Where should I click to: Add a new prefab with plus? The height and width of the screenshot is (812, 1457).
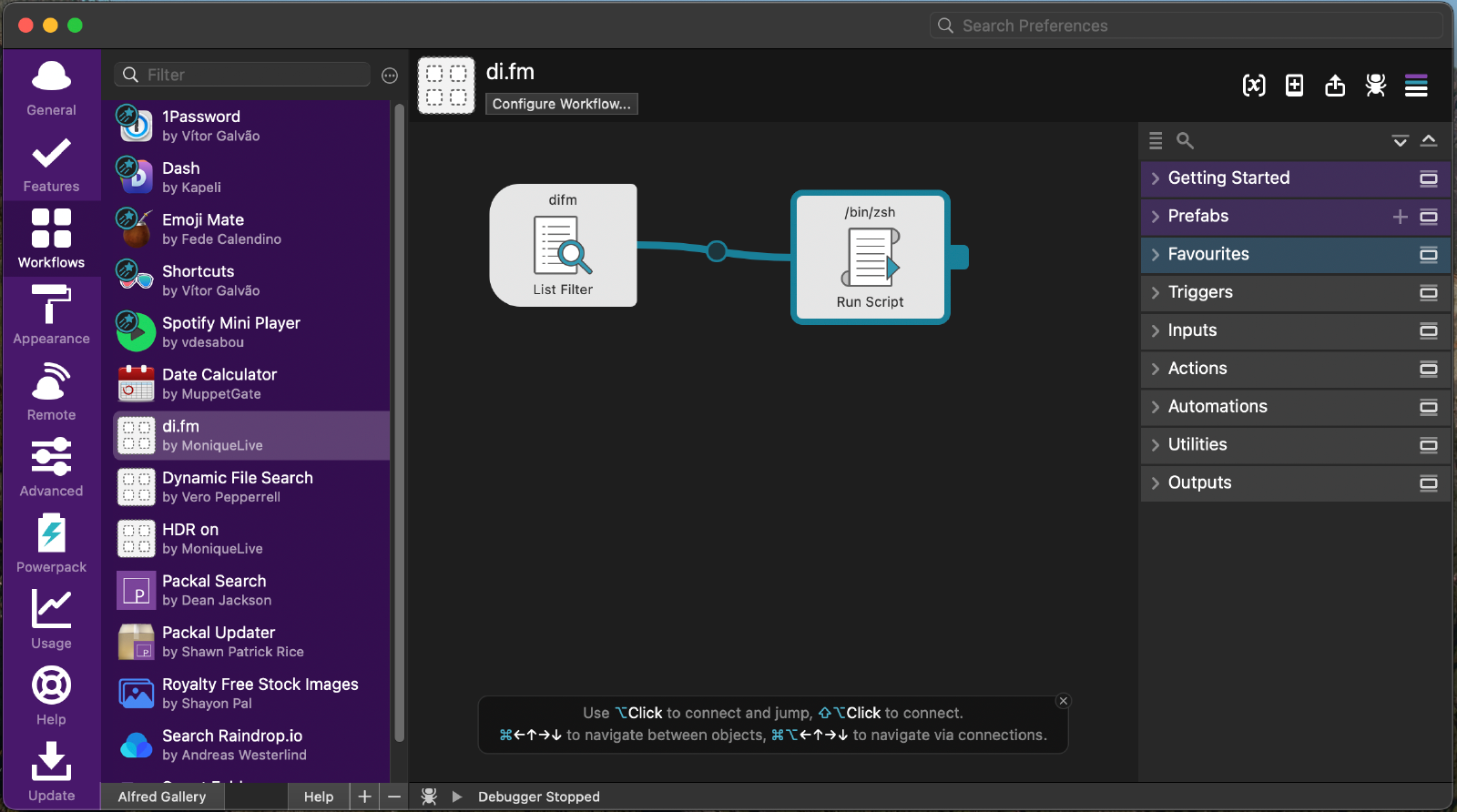tap(1400, 217)
